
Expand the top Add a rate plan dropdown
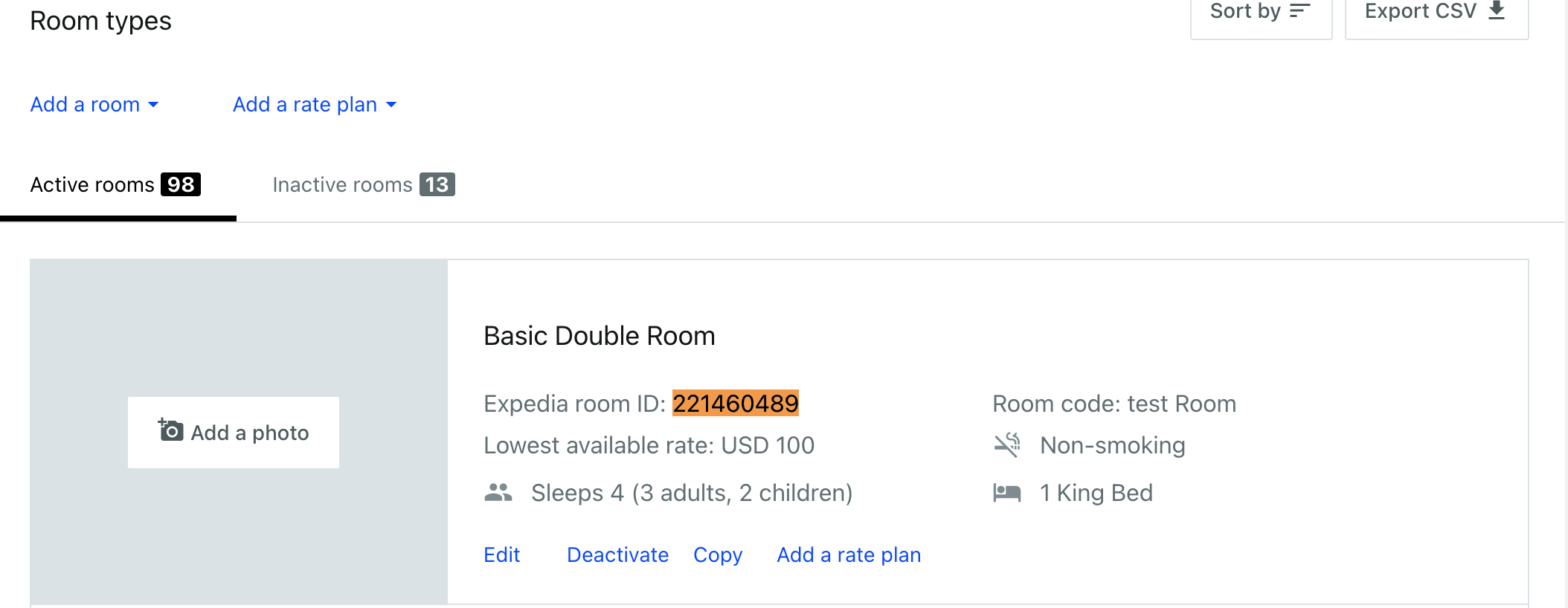click(x=315, y=105)
